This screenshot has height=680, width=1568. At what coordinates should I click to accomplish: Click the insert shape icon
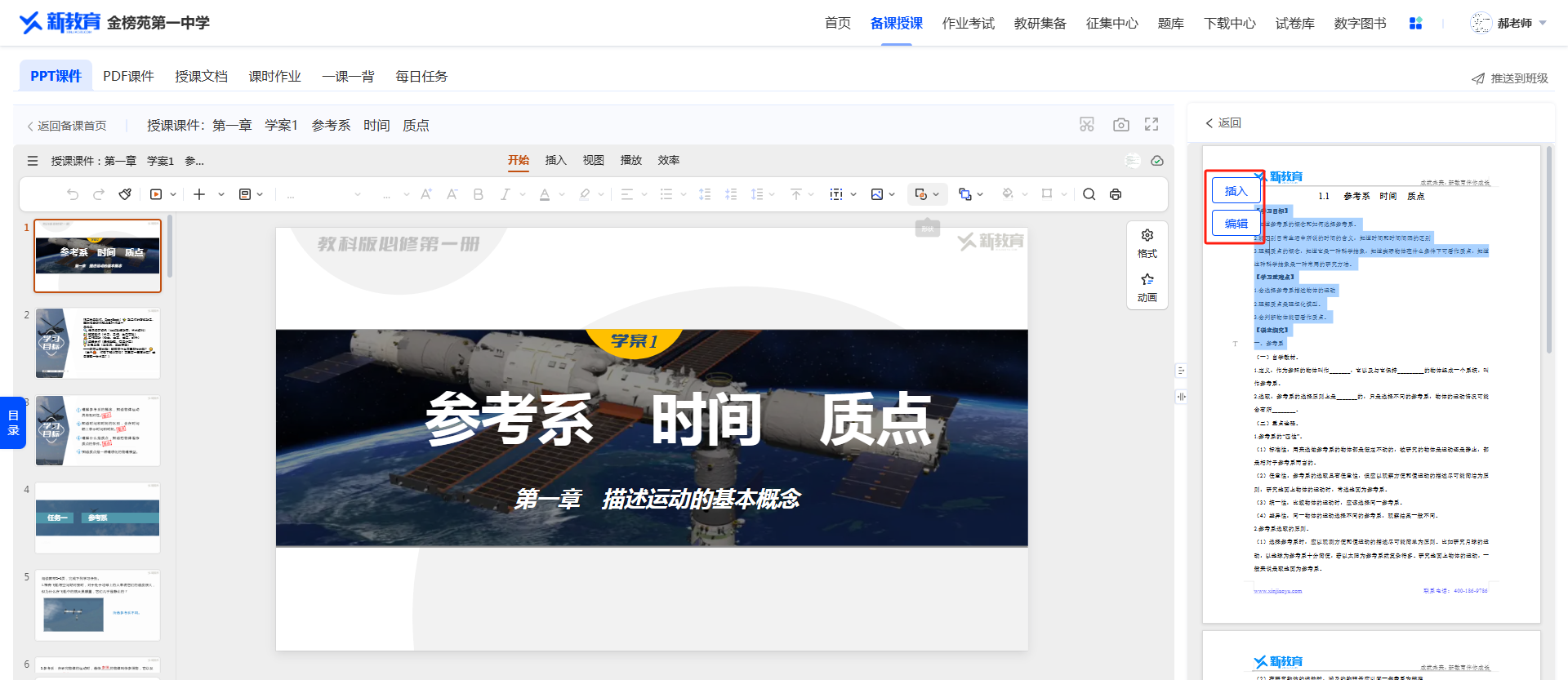tap(921, 194)
